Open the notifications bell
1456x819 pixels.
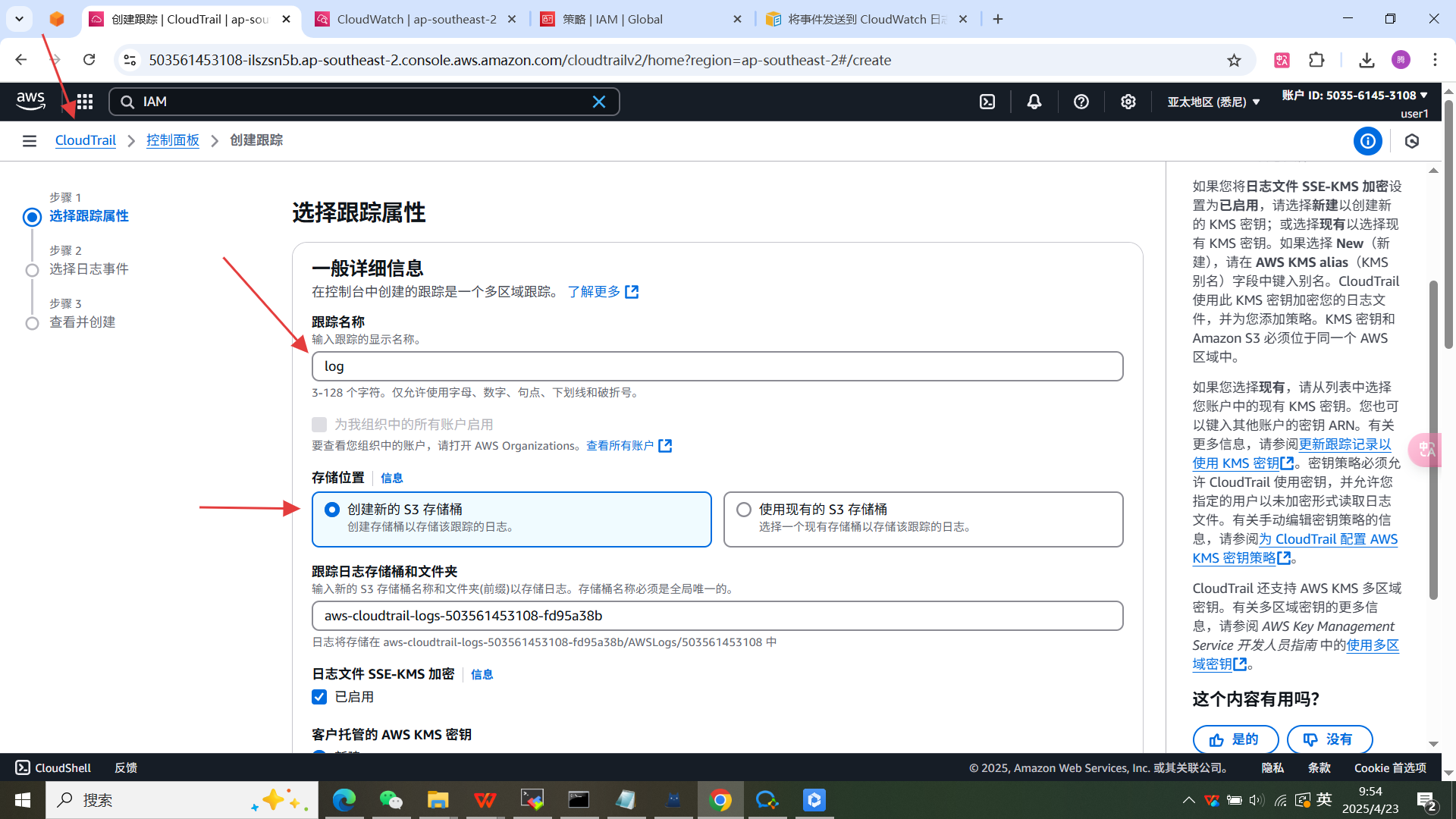(x=1034, y=102)
